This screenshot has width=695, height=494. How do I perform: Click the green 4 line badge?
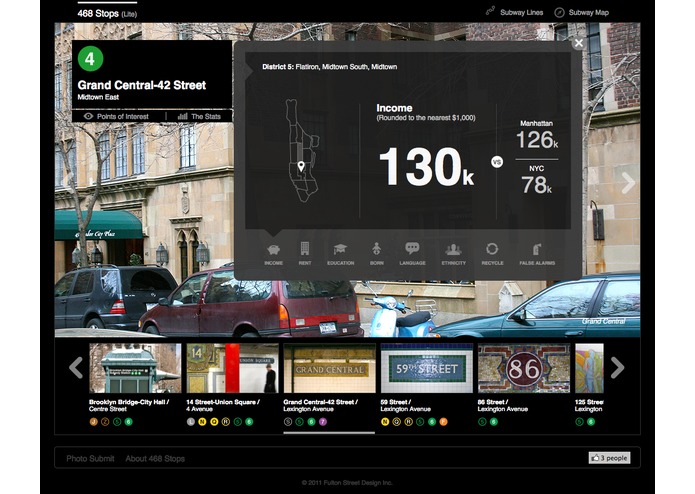pos(90,58)
